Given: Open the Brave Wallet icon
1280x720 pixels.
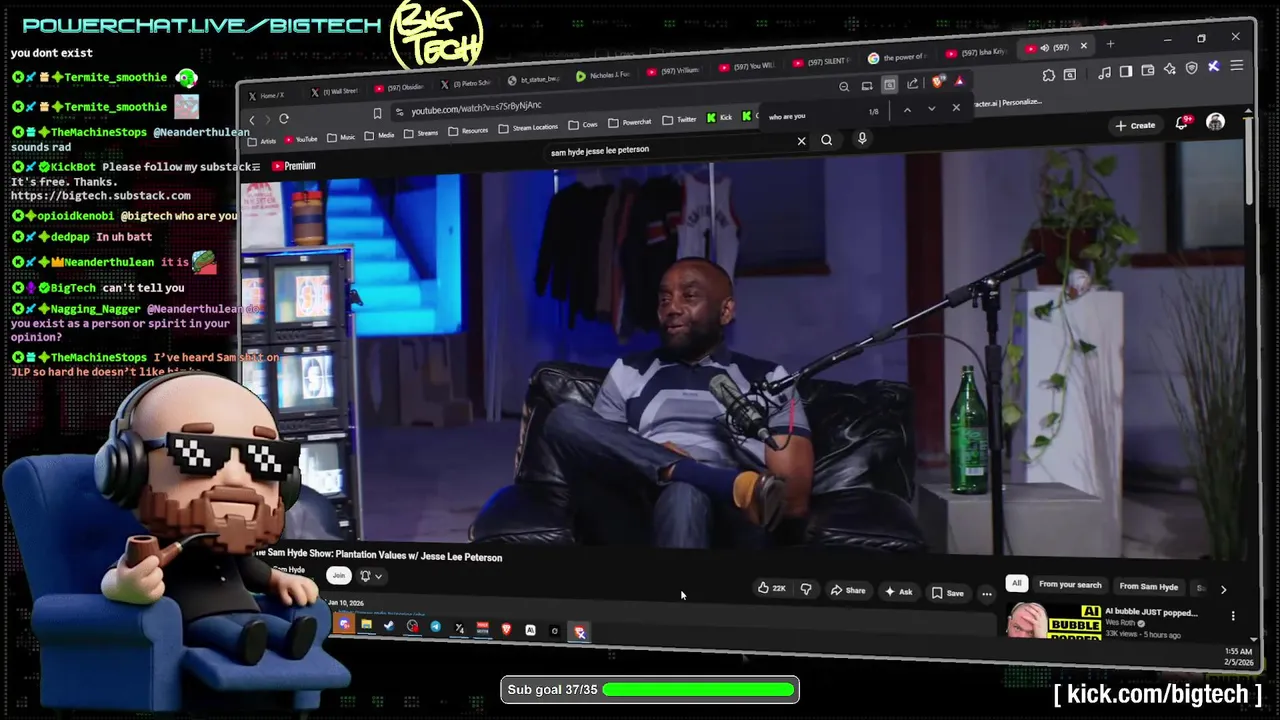Looking at the screenshot, I should (x=1147, y=70).
